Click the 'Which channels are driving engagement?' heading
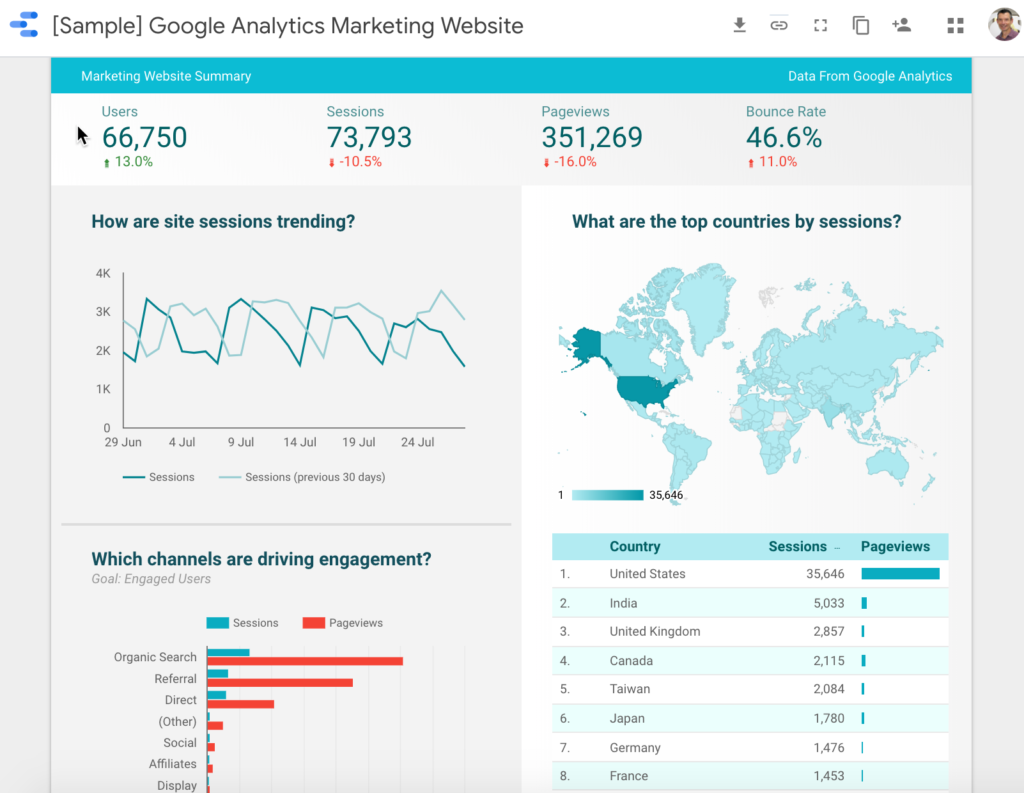1024x793 pixels. [x=261, y=559]
